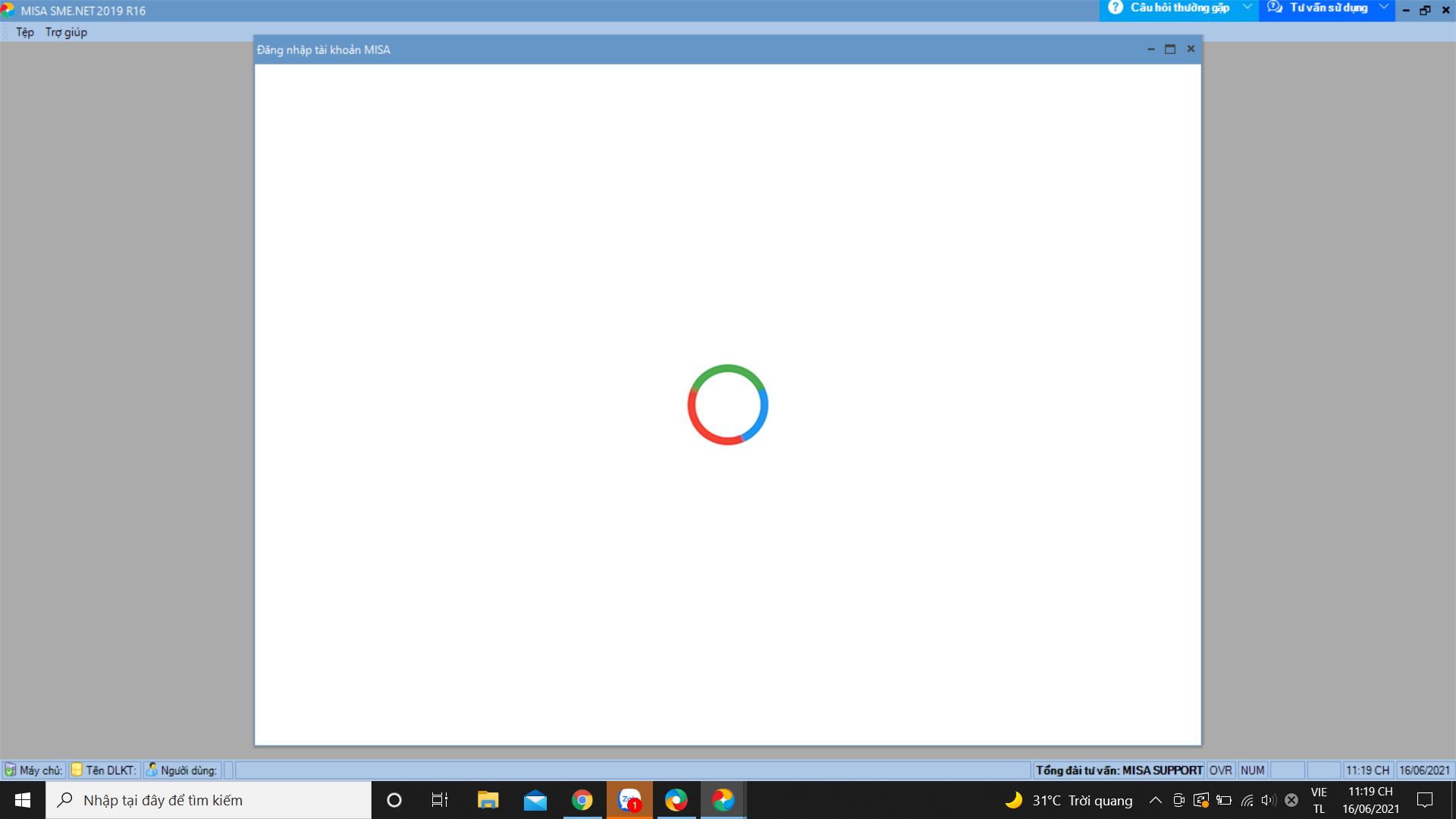Open the Tệp menu
1456x819 pixels.
point(25,32)
